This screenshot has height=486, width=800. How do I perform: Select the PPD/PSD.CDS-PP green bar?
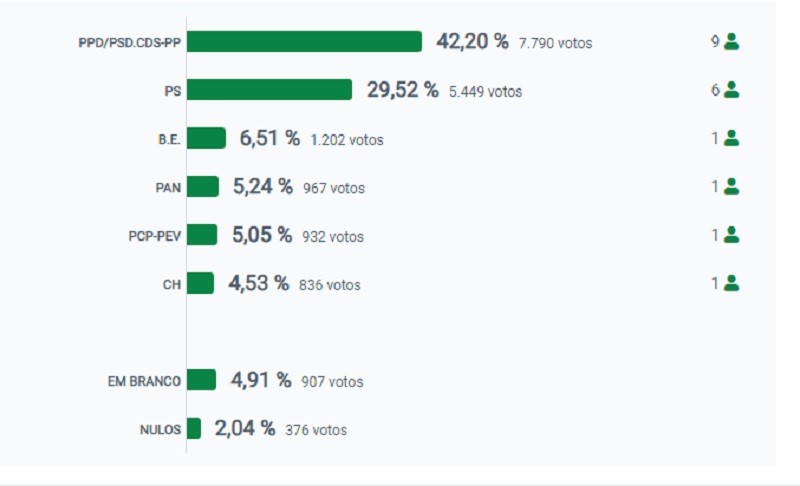click(x=304, y=41)
